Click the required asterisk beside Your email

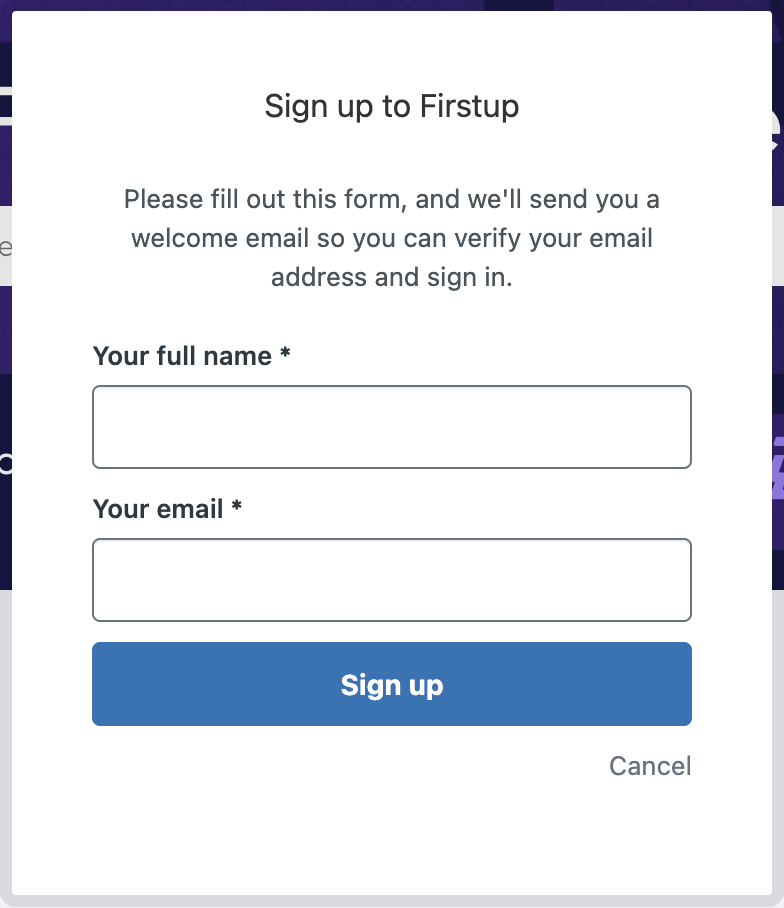click(x=236, y=506)
